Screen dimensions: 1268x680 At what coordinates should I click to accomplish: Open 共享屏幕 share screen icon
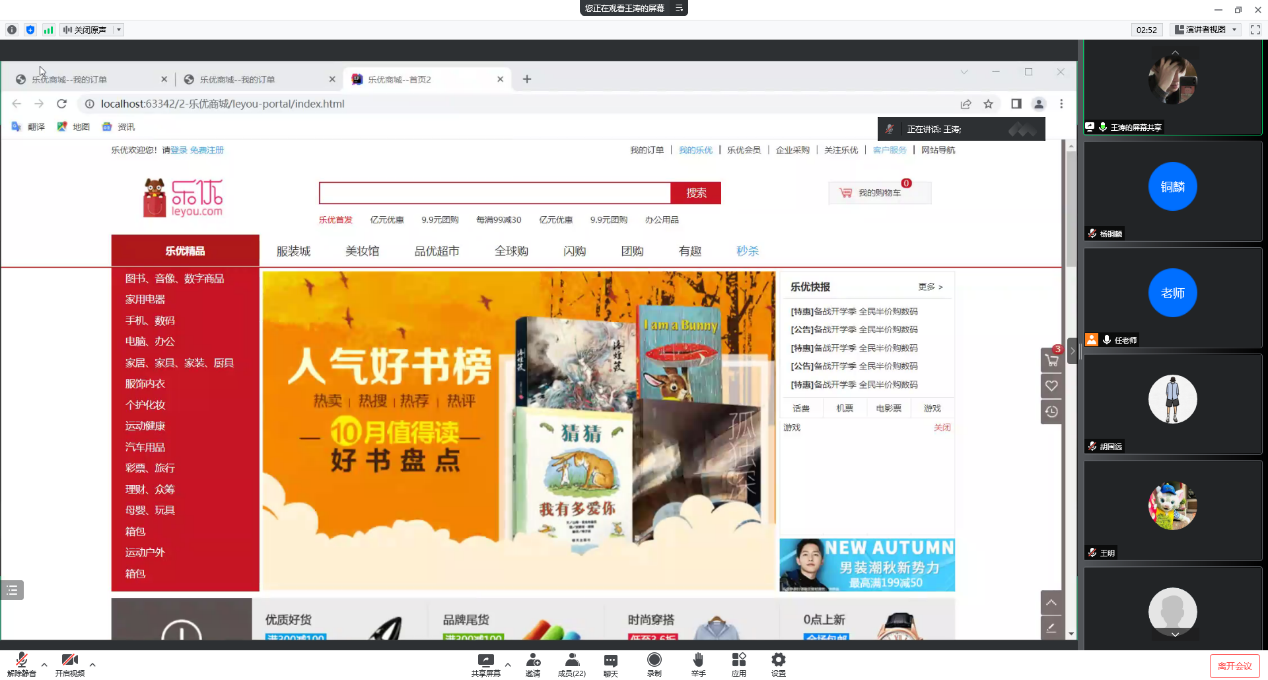[486, 664]
